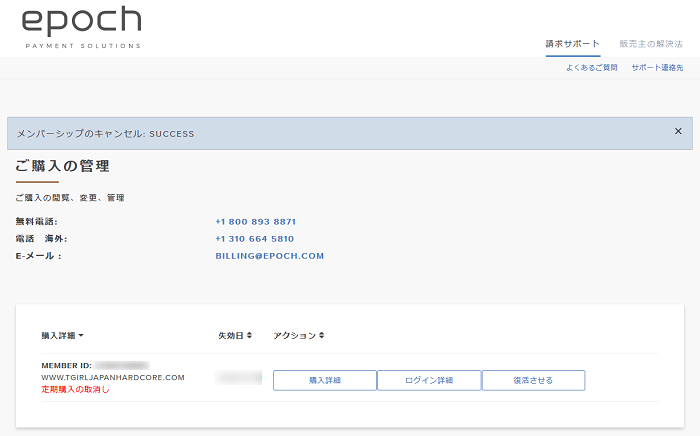Open the ログイン詳細 button
Screen dimensions: 700x436
pos(429,380)
